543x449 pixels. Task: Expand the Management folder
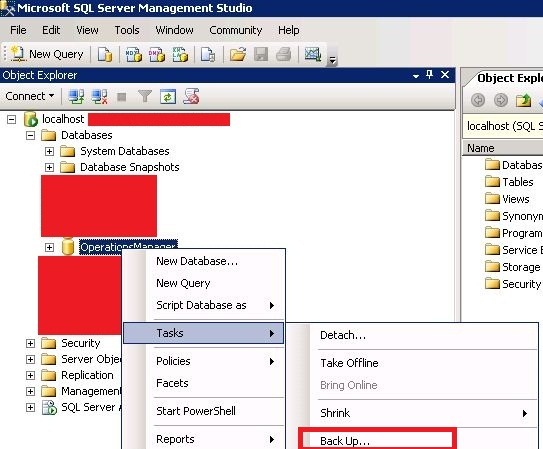click(x=30, y=391)
